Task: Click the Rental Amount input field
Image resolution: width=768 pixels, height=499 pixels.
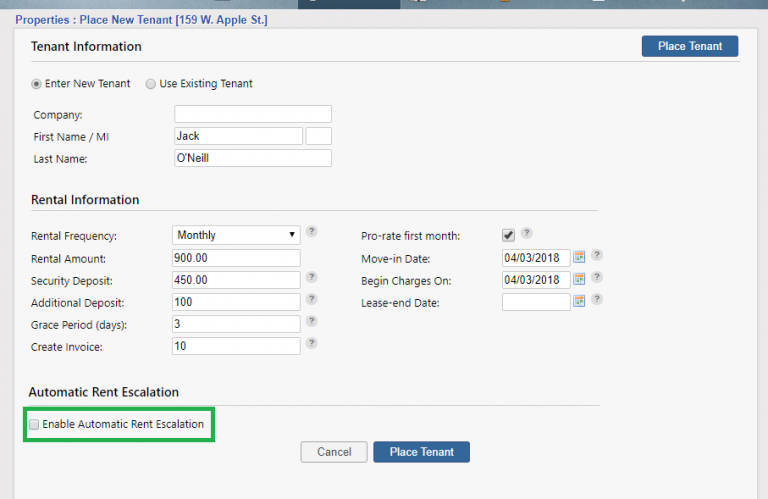Action: 236,258
